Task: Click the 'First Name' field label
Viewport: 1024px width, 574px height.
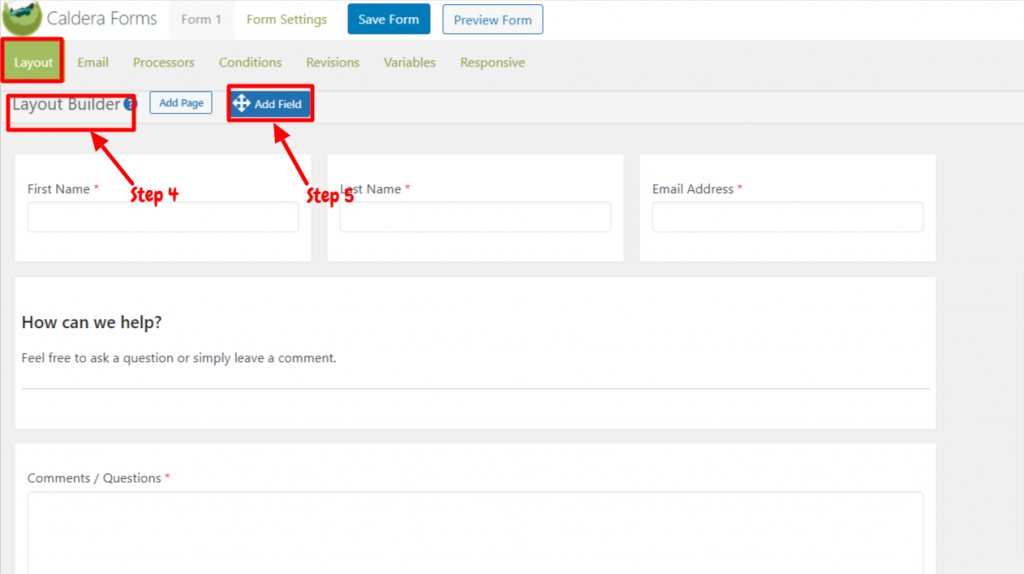Action: click(59, 189)
